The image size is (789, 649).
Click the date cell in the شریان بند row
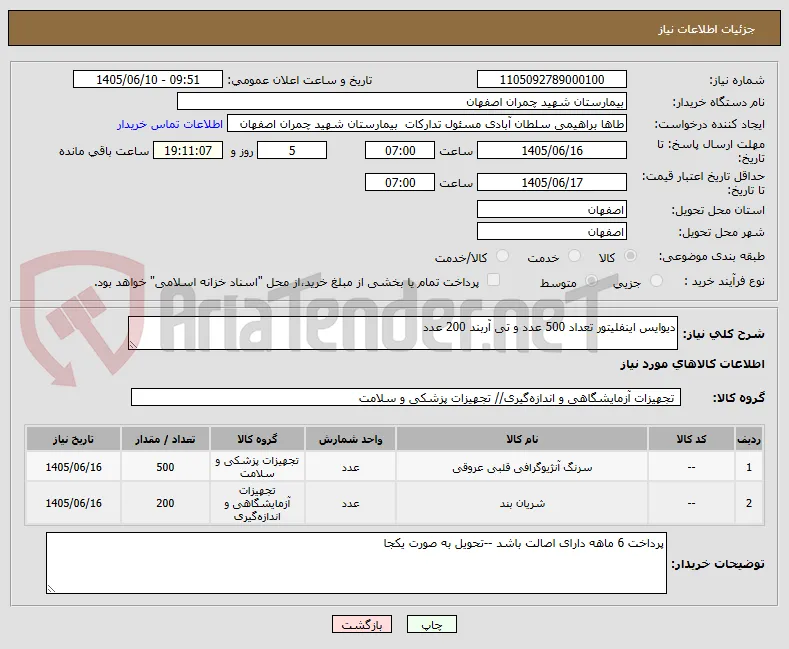point(73,503)
